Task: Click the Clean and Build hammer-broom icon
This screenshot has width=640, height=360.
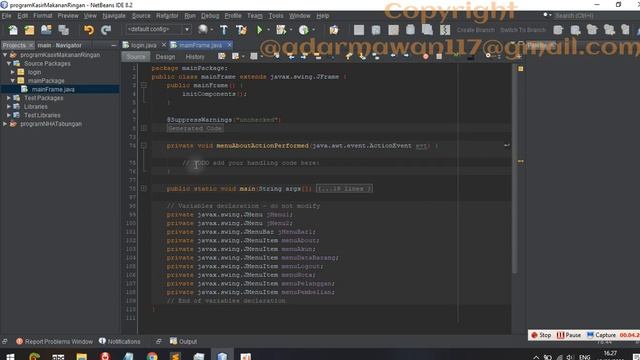Action: pos(241,30)
